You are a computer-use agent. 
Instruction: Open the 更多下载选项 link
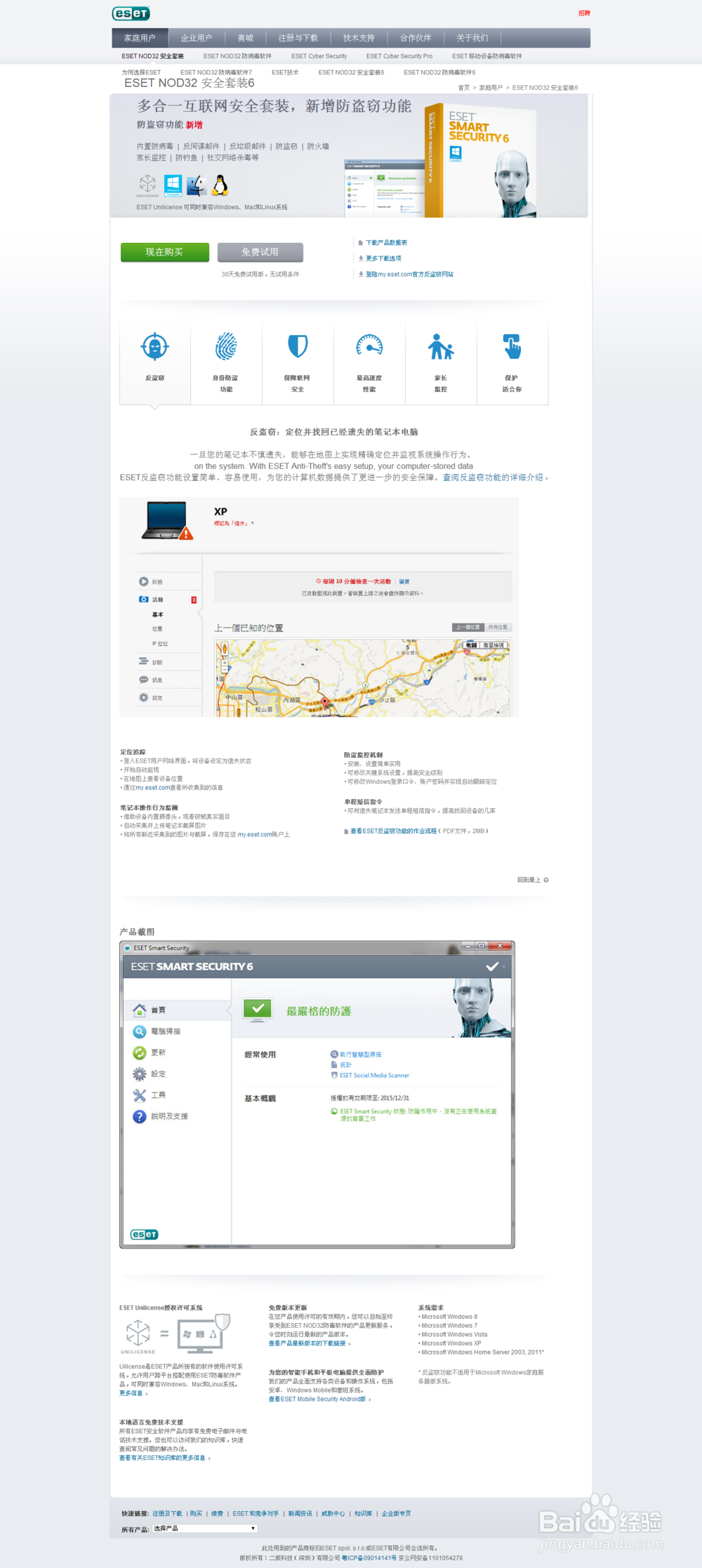(x=383, y=258)
